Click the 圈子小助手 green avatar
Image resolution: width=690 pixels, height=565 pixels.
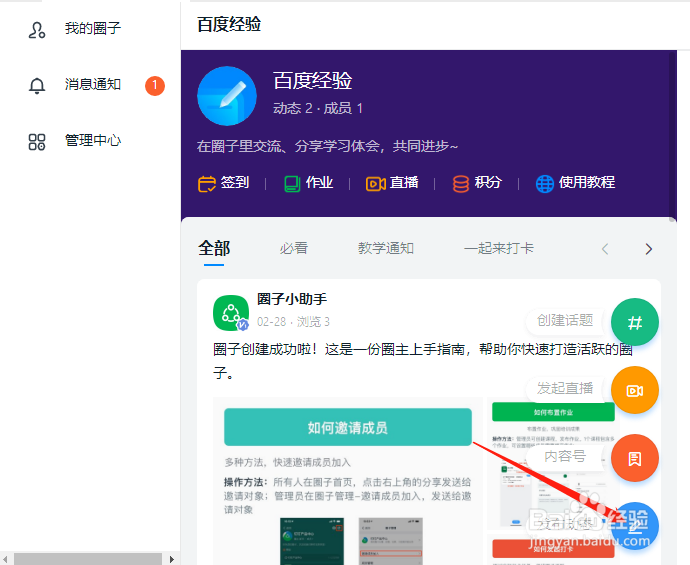point(231,313)
